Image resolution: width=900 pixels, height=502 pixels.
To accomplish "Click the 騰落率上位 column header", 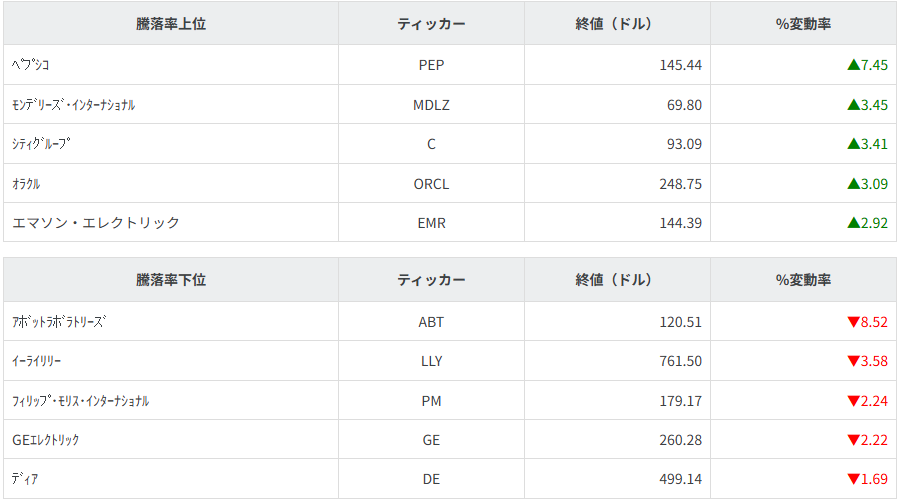I will click(171, 24).
